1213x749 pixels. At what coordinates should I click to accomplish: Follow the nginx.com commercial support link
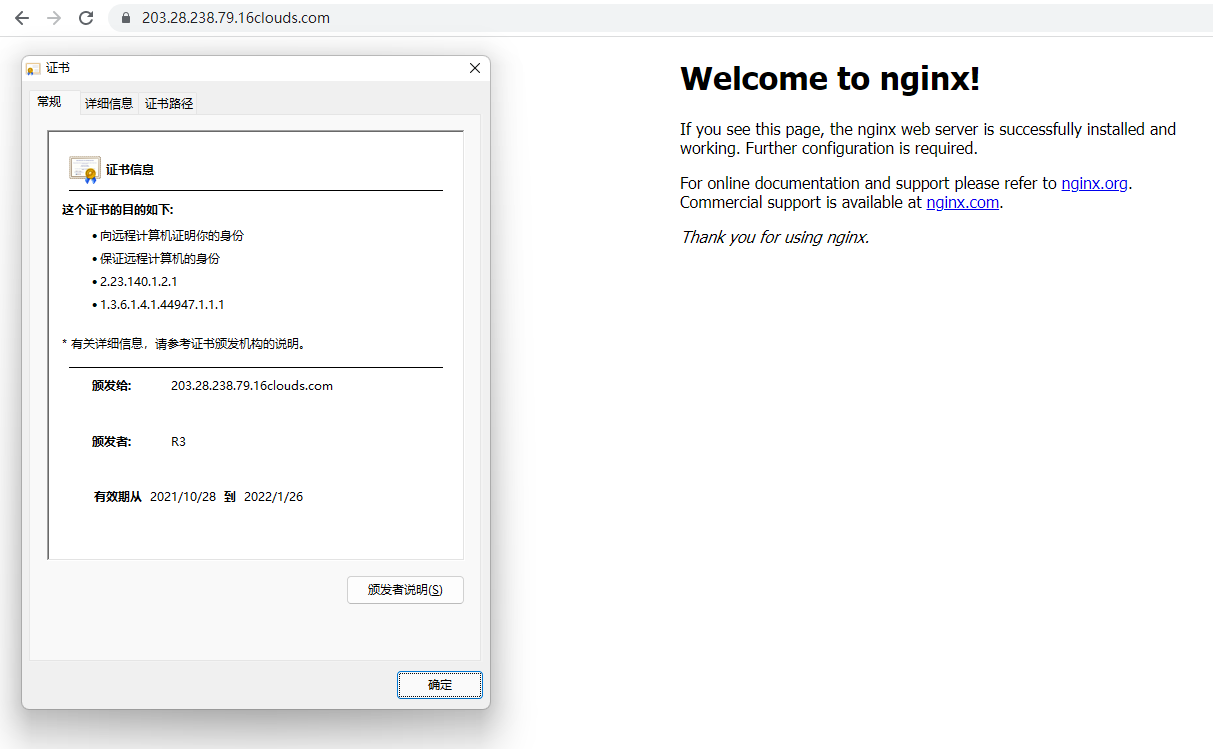pos(962,202)
